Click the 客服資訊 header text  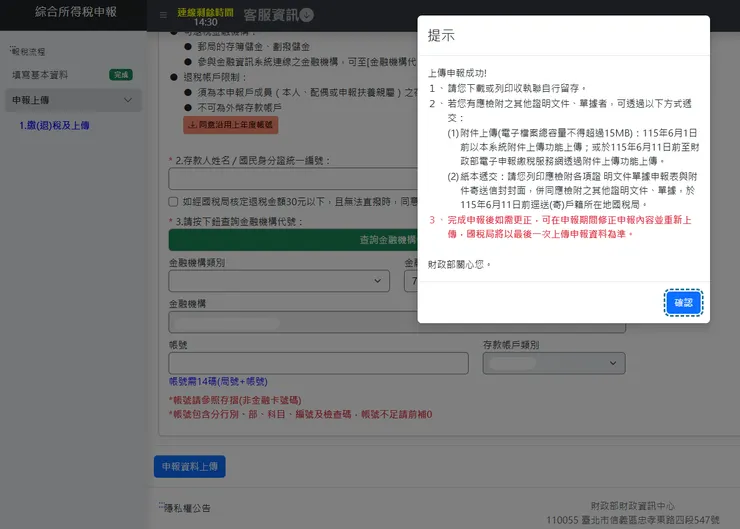click(x=271, y=15)
